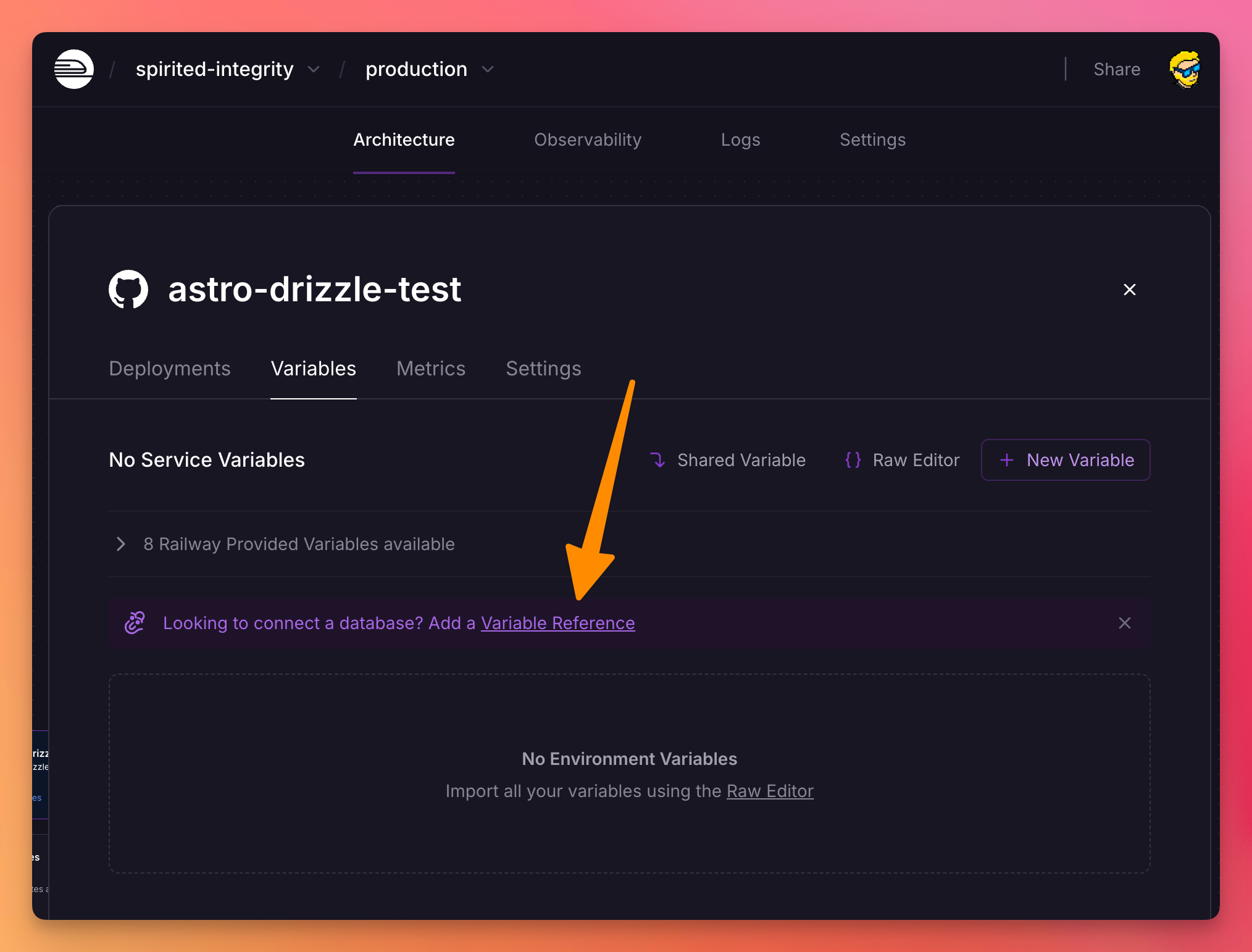Open the top-level project Settings tab
This screenshot has width=1252, height=952.
872,140
